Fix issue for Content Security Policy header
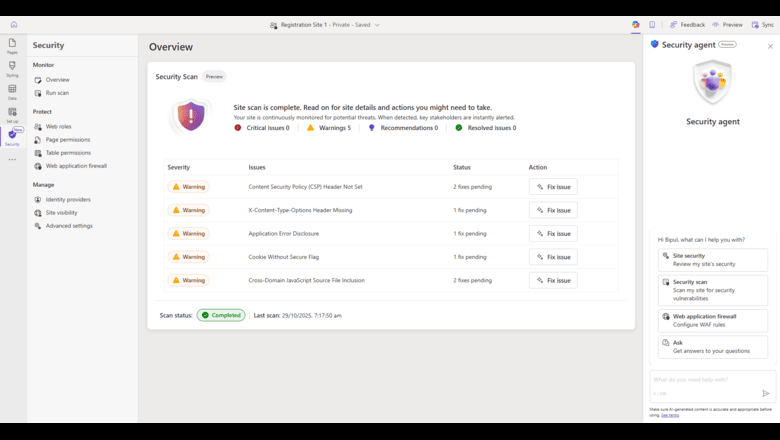 pyautogui.click(x=553, y=187)
